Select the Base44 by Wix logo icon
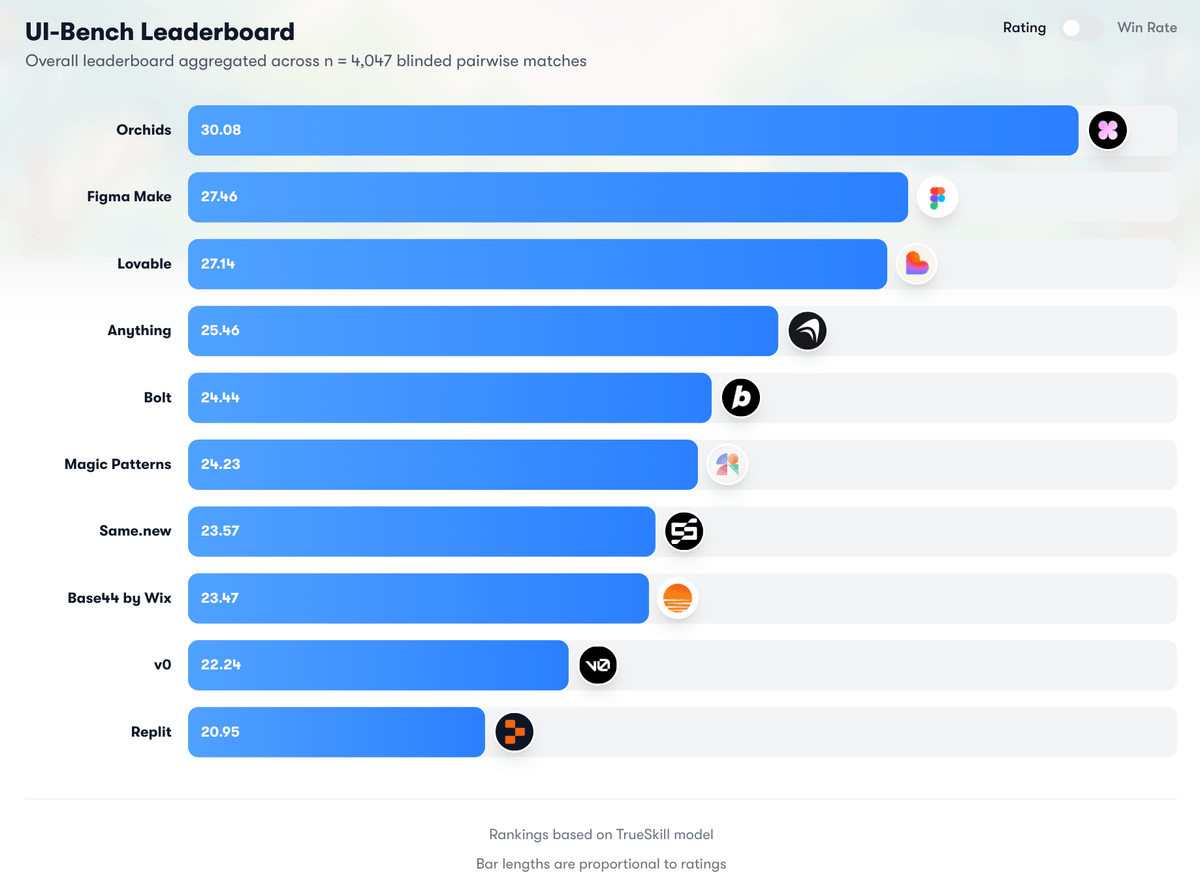The width and height of the screenshot is (1200, 887). 678,598
